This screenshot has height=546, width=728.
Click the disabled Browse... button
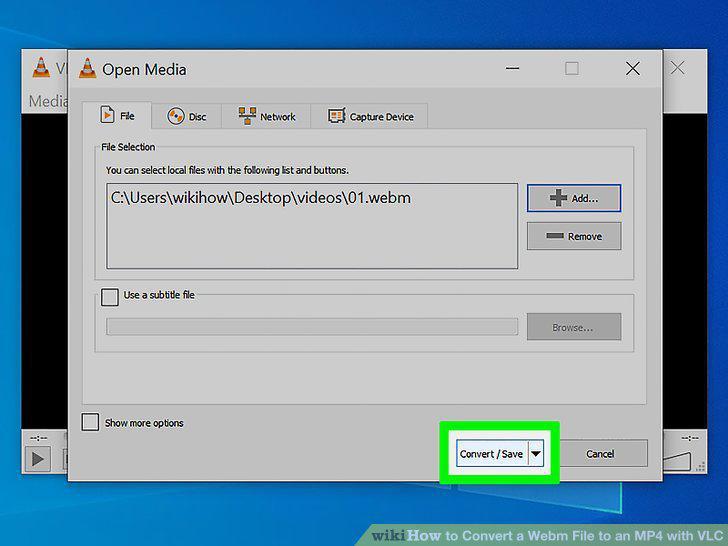coord(574,327)
